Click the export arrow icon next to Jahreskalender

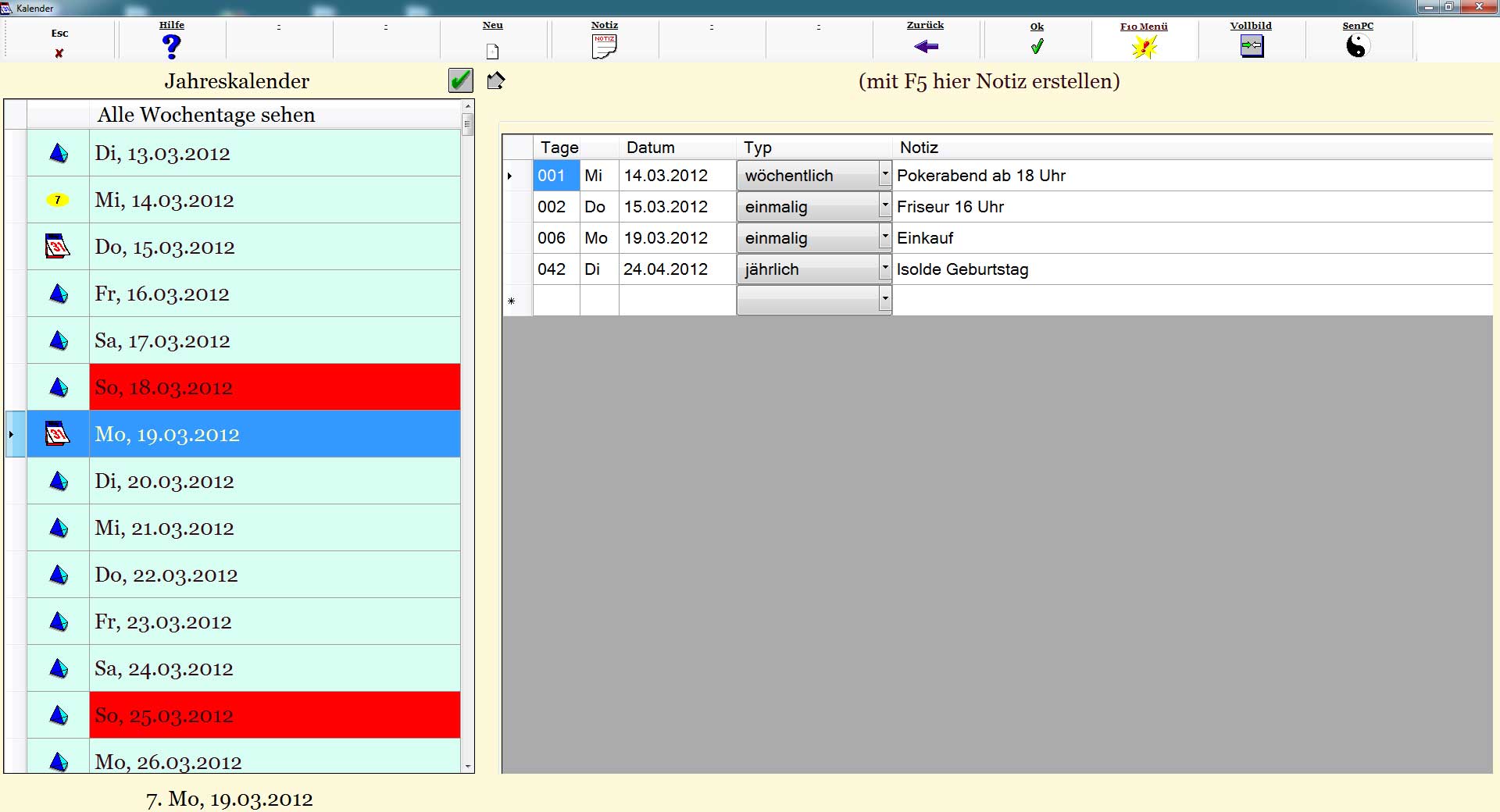coord(495,80)
